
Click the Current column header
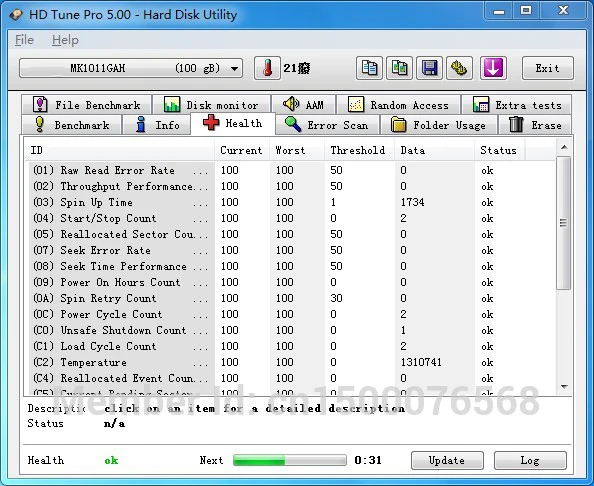[242, 150]
